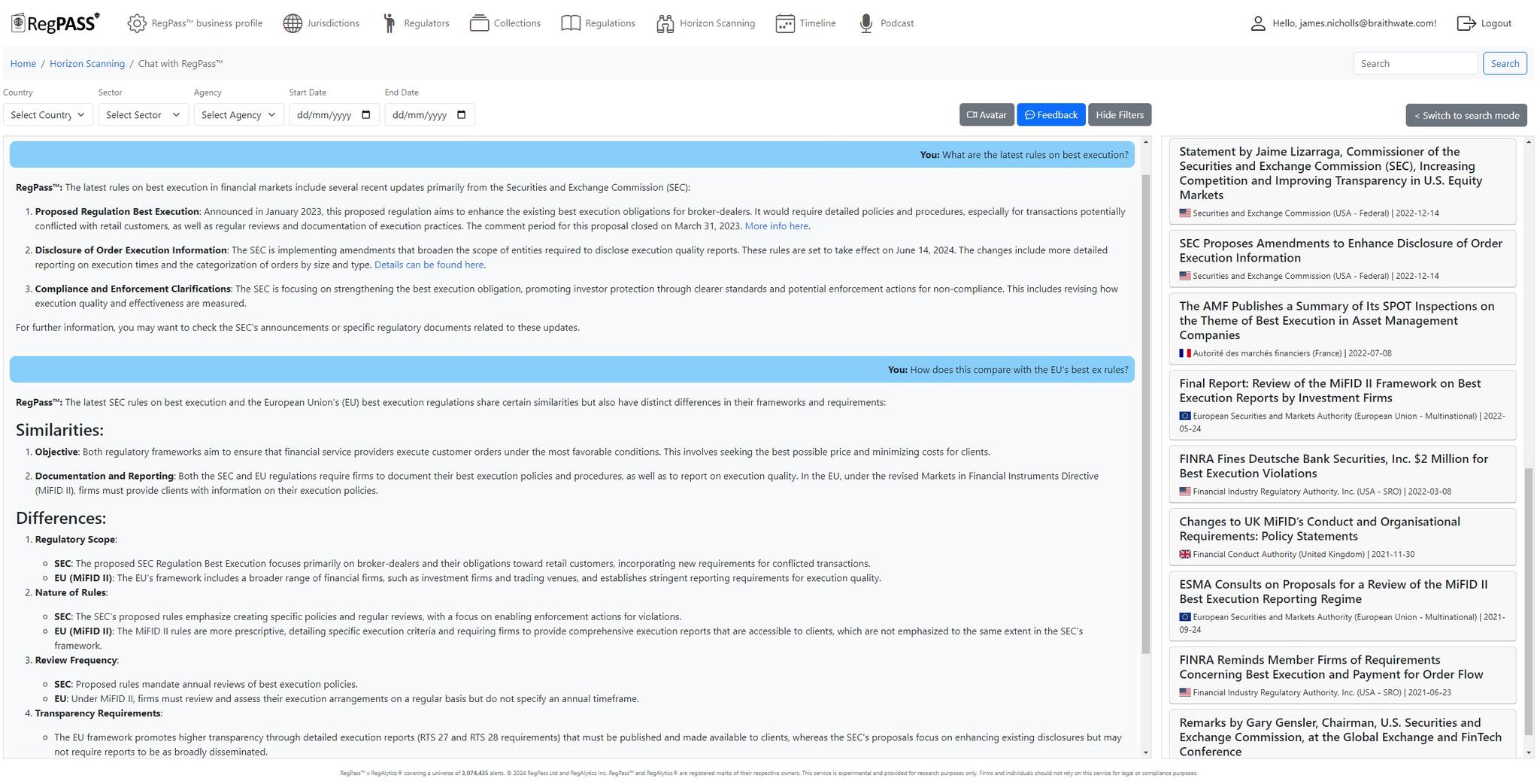Open Horizon Scanning from top navigation
This screenshot has height=784, width=1540.
pyautogui.click(x=705, y=23)
